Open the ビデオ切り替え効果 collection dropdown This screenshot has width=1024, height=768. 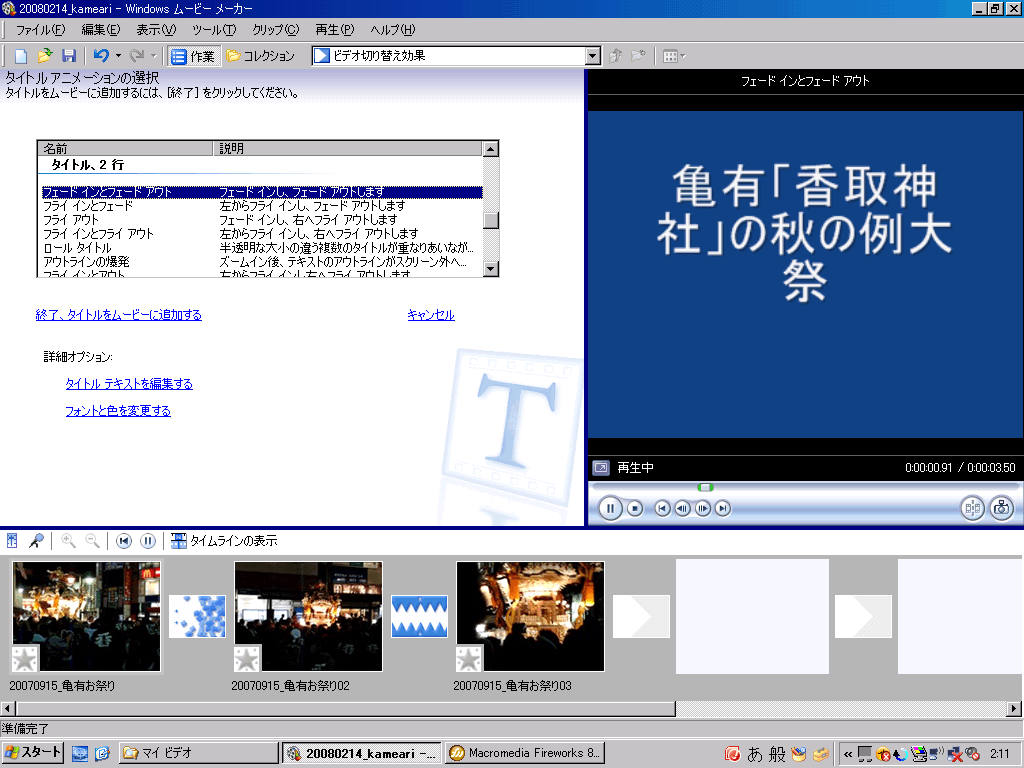592,56
